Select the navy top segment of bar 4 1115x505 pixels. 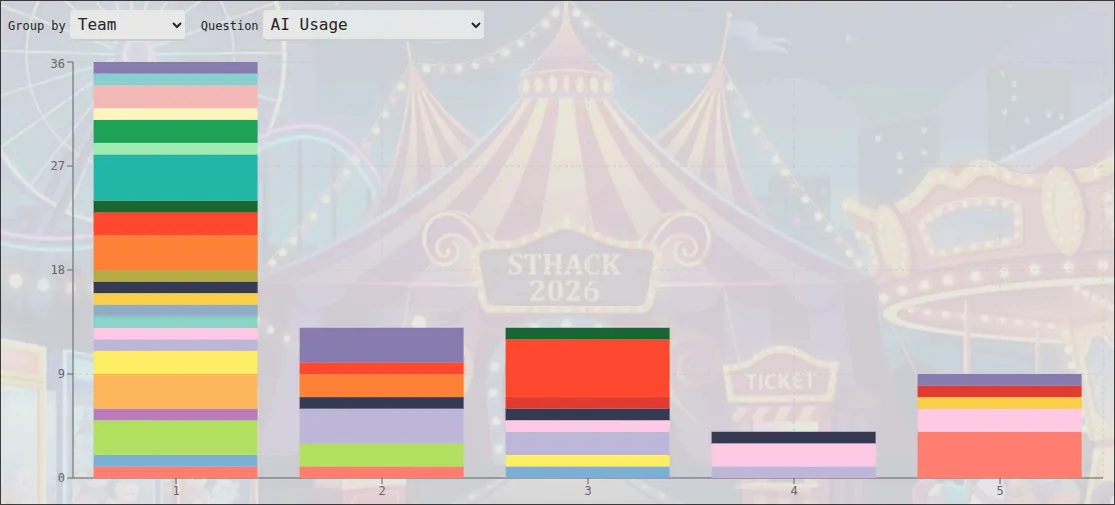click(x=794, y=437)
